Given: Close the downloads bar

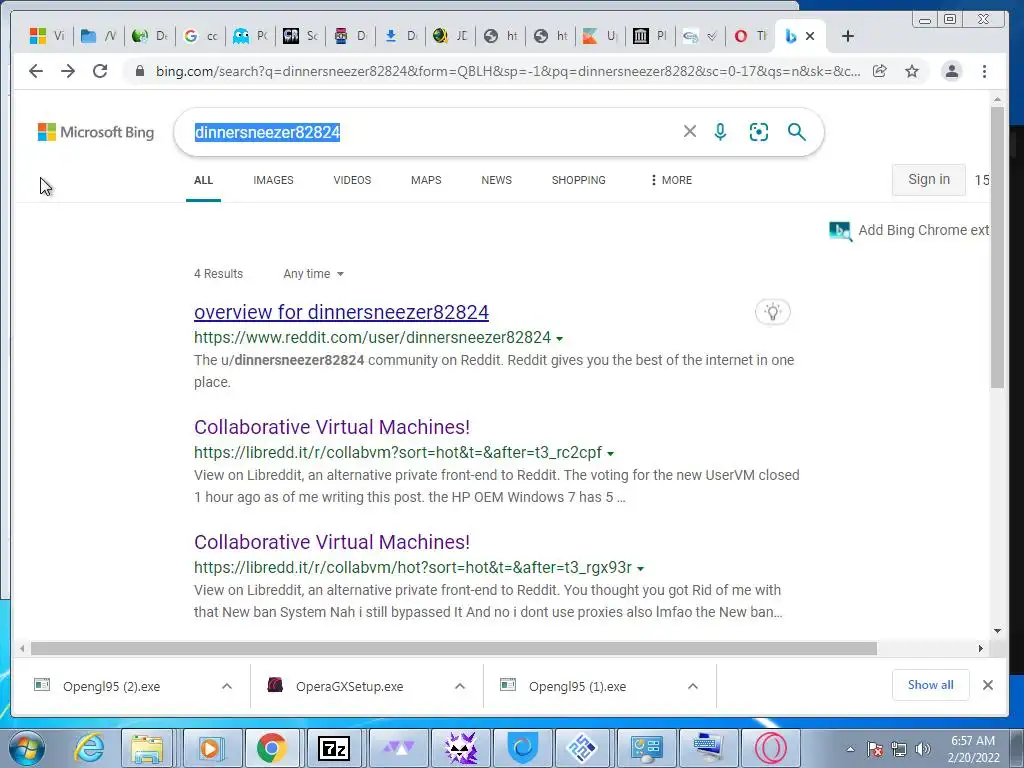Looking at the screenshot, I should (x=987, y=684).
